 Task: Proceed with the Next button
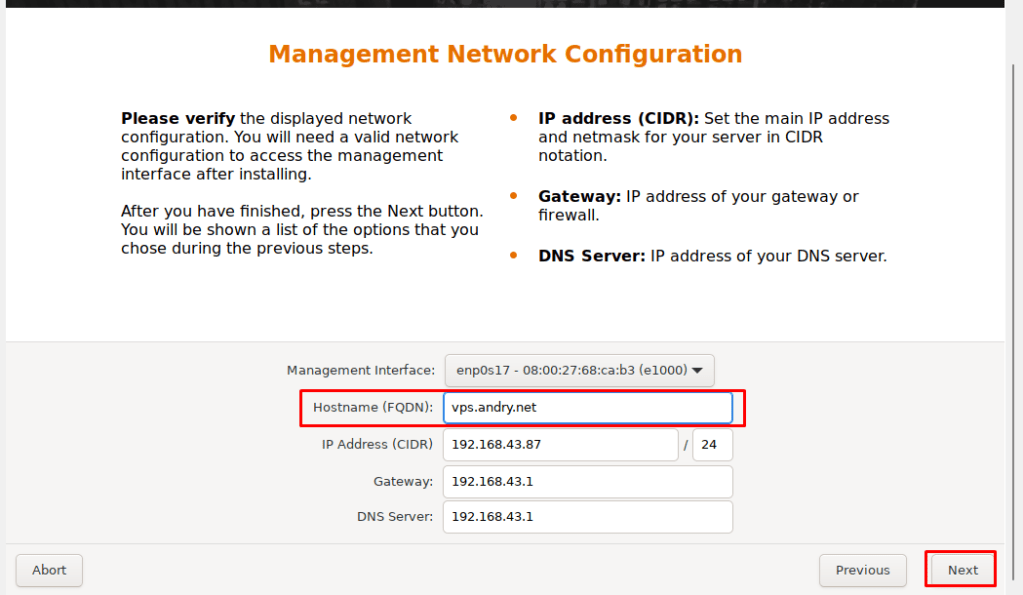[962, 570]
